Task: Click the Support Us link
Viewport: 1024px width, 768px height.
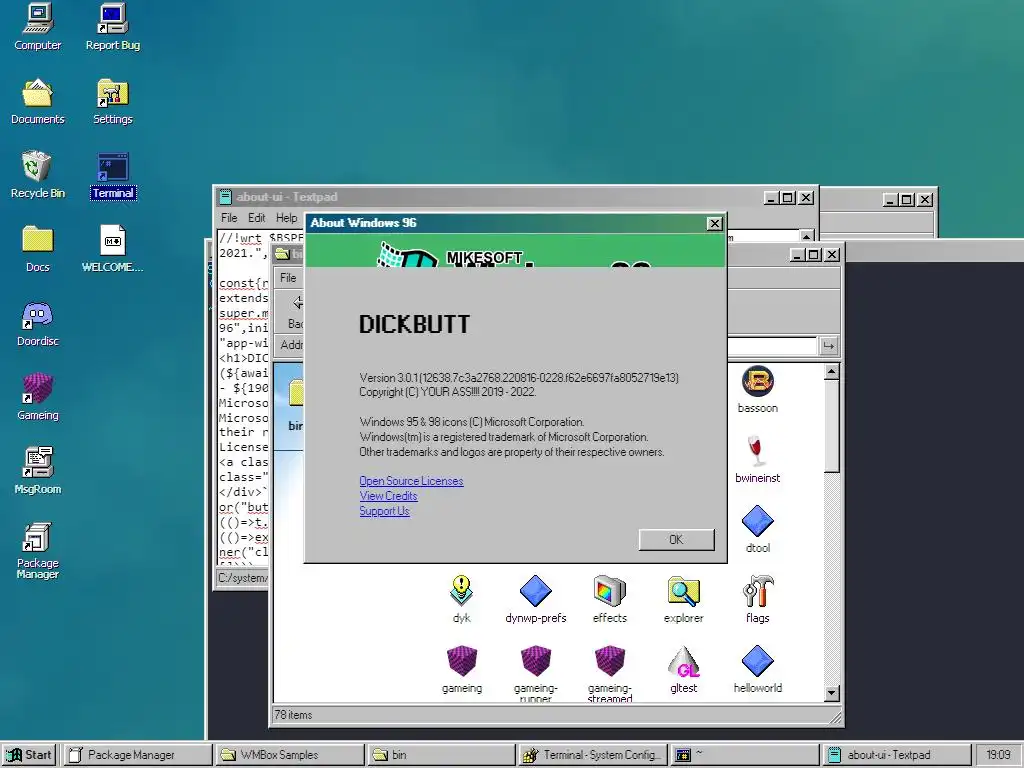Action: tap(384, 511)
